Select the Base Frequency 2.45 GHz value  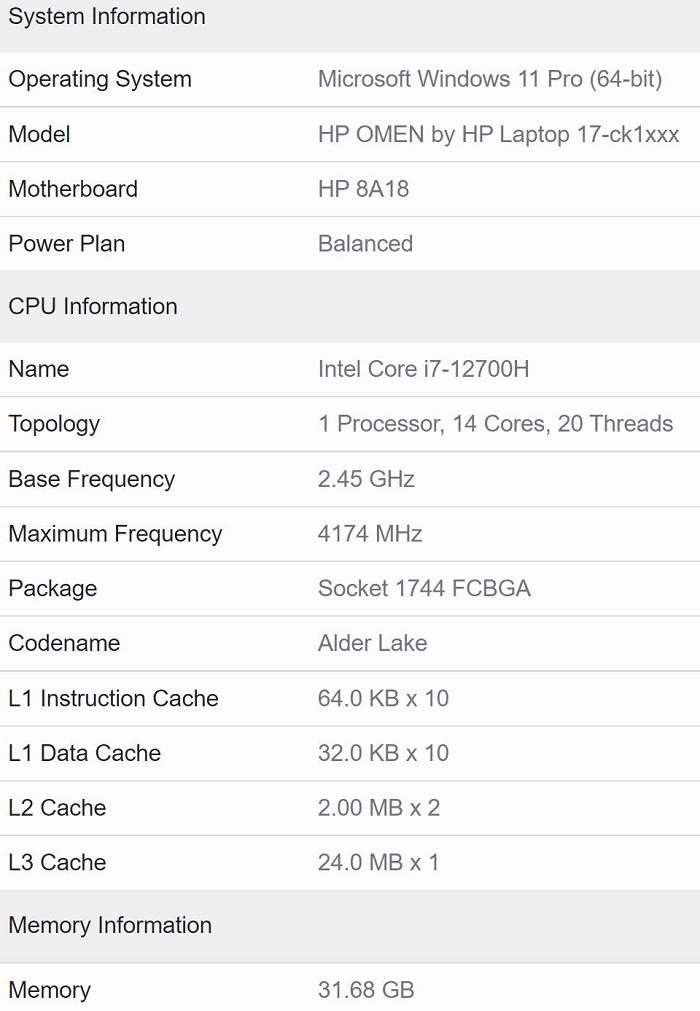[366, 479]
